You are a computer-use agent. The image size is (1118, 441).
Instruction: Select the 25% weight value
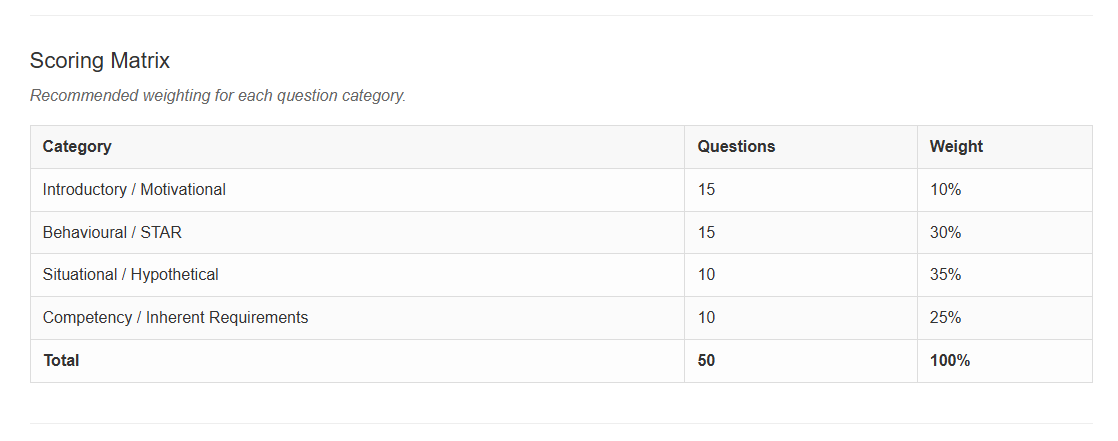1005,318
